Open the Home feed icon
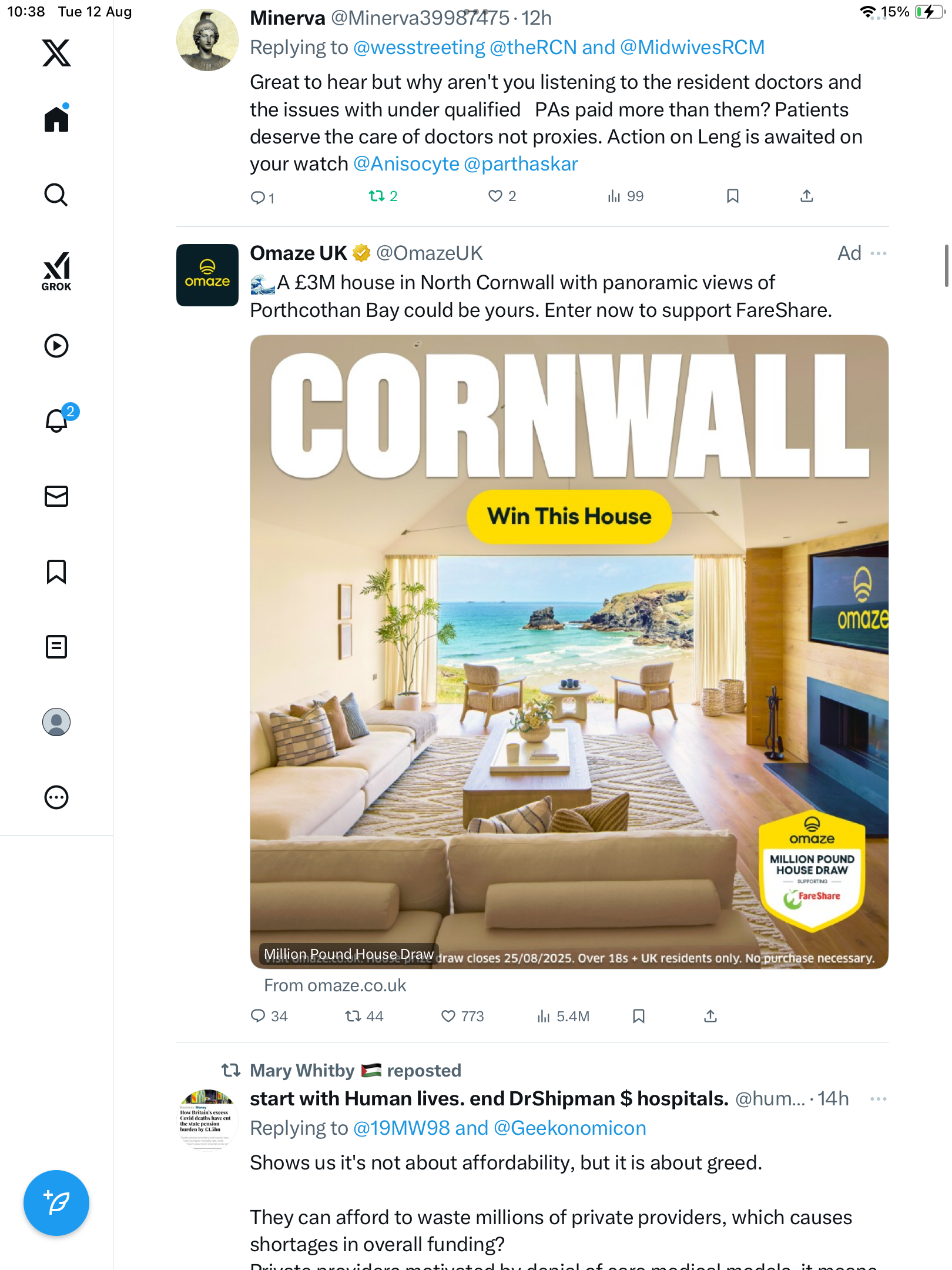952x1270 pixels. [x=56, y=118]
